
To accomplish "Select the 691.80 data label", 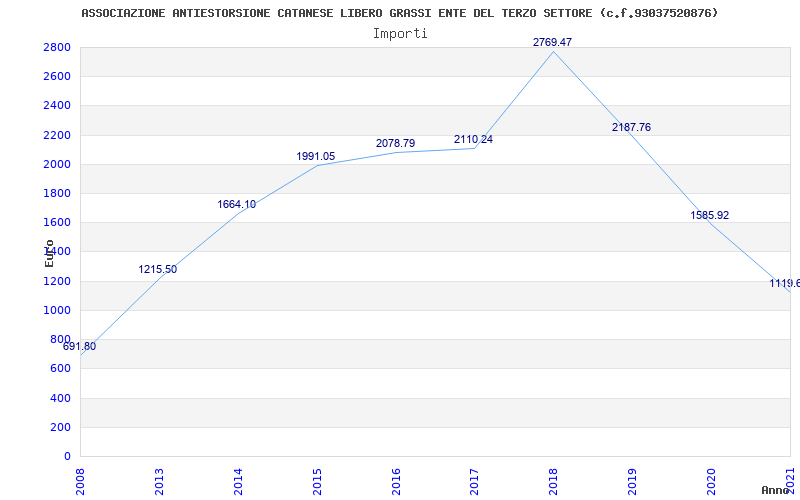I will [x=79, y=346].
